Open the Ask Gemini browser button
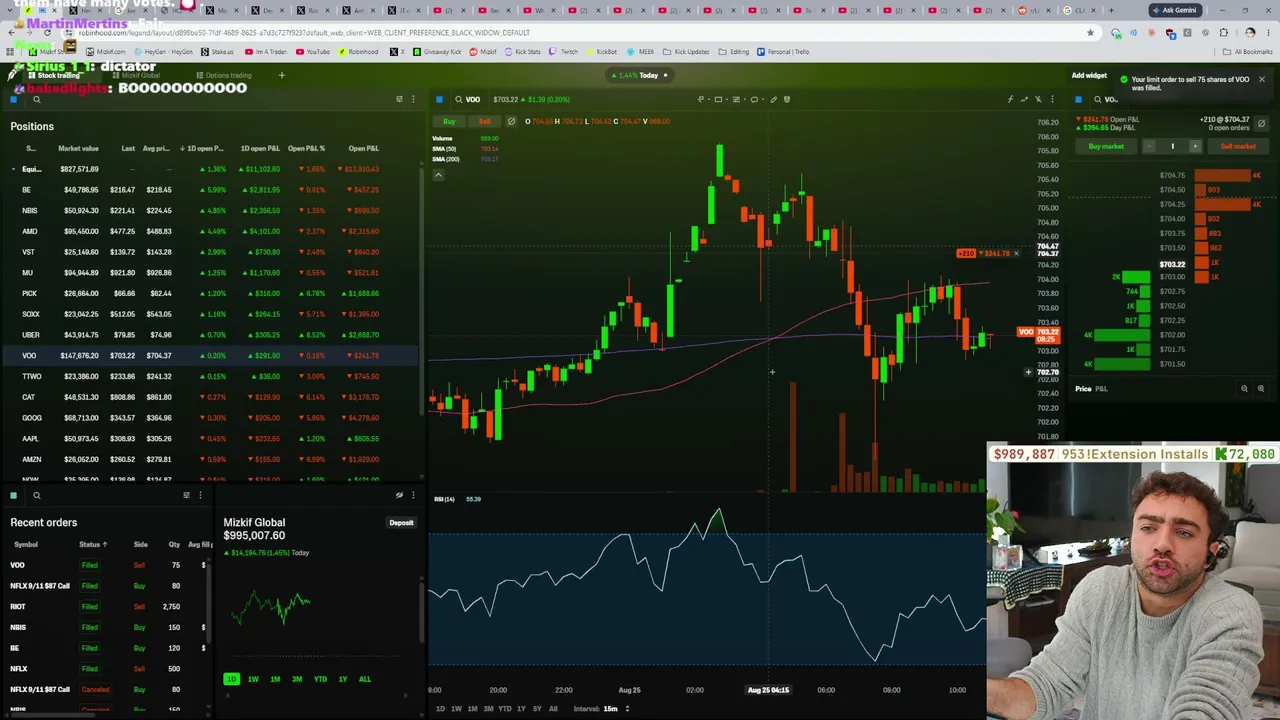Screen dimensions: 1280x720 (x=1174, y=10)
